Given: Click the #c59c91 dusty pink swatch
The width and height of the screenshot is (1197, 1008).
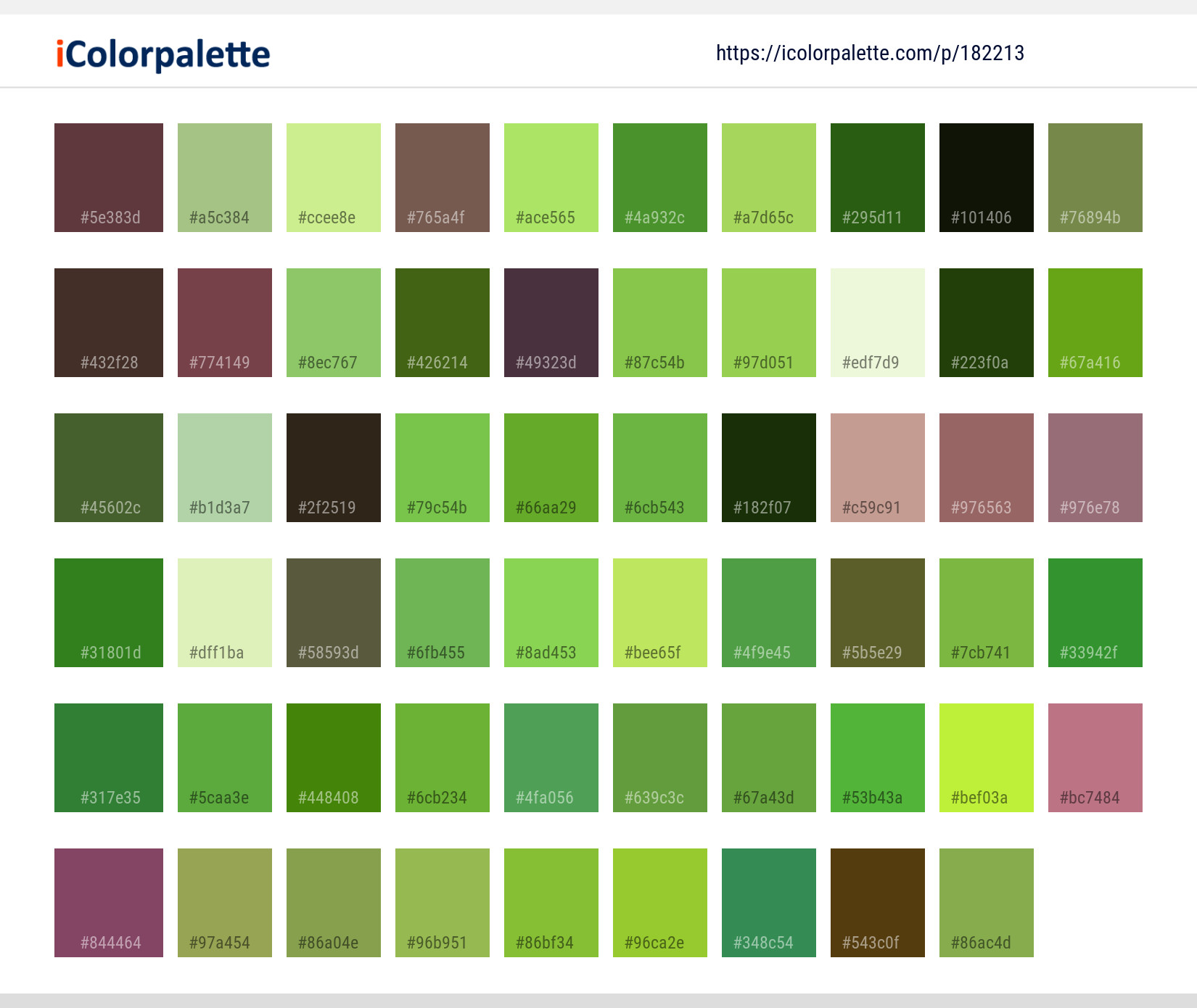Looking at the screenshot, I should (x=878, y=468).
